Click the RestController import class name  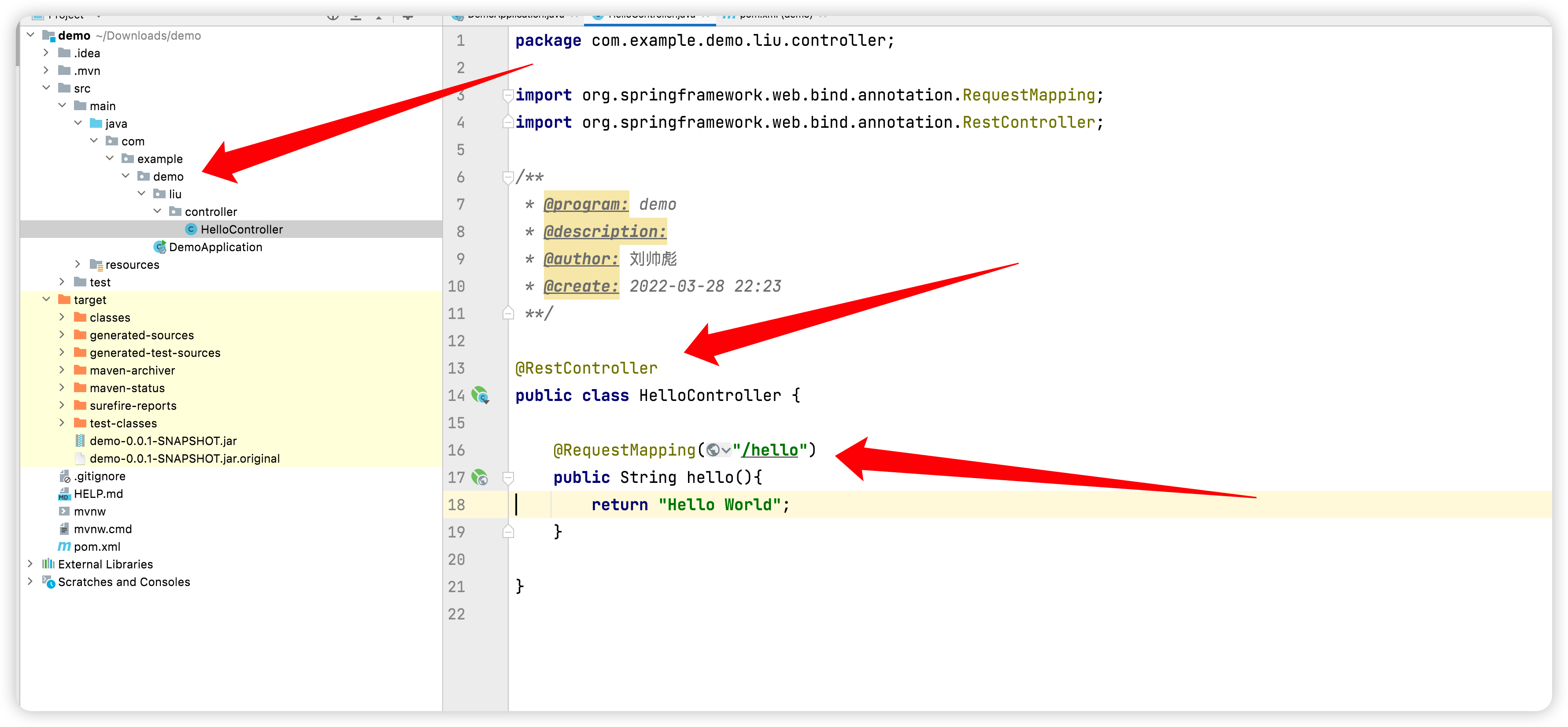pyautogui.click(x=1029, y=123)
